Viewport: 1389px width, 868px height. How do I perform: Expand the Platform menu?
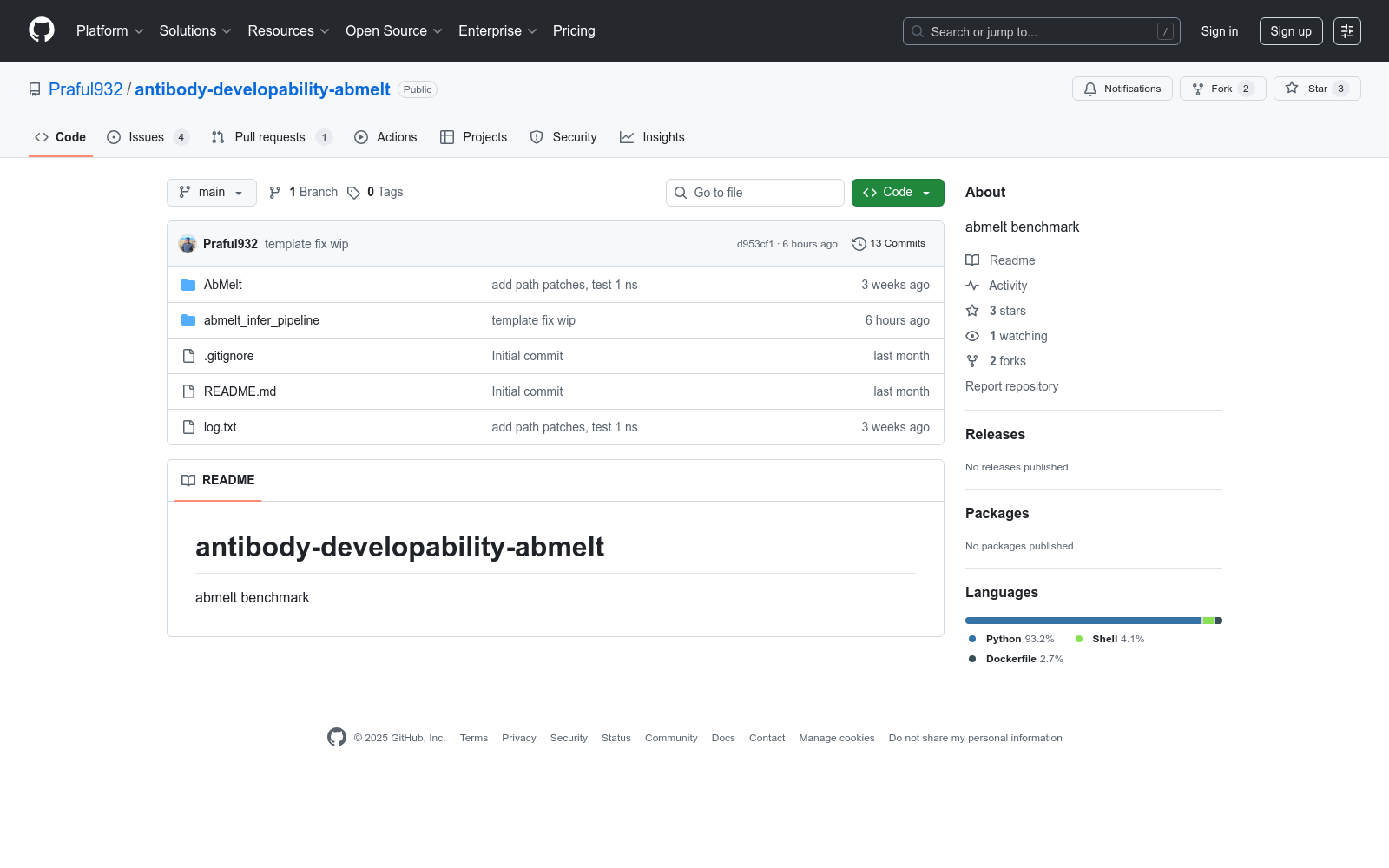pos(110,31)
